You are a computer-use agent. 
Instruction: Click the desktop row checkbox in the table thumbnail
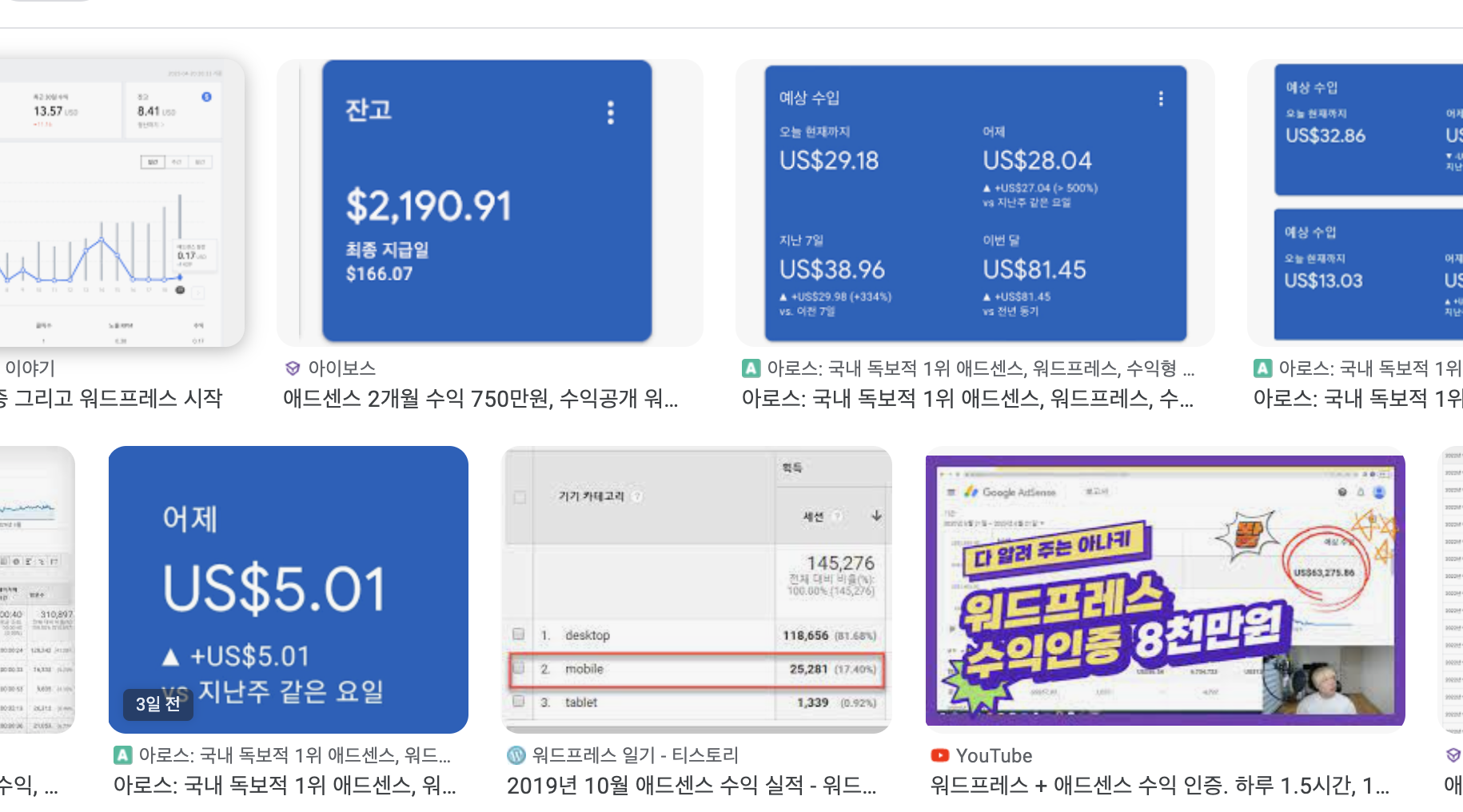pyautogui.click(x=519, y=634)
